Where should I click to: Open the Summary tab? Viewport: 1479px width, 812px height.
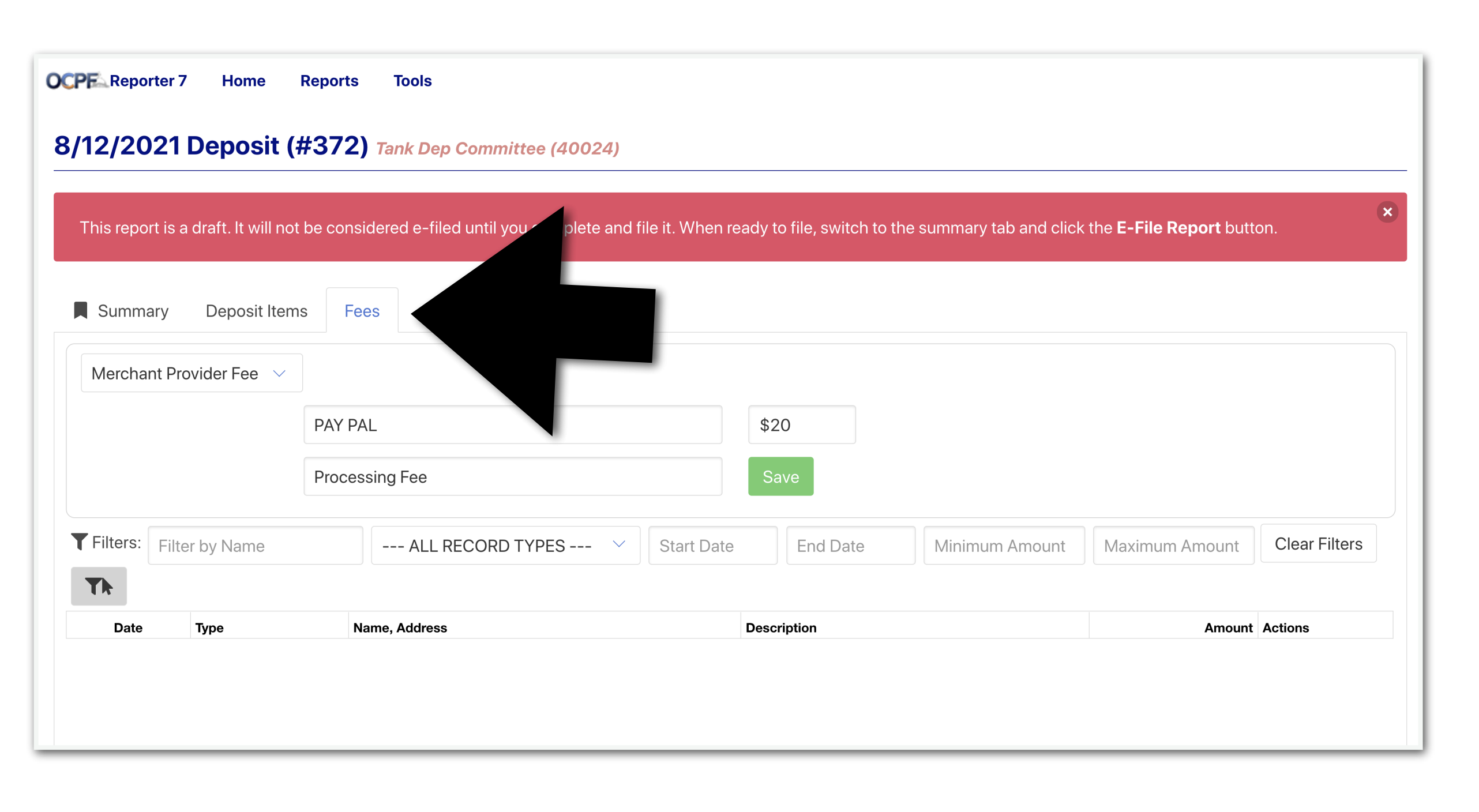pos(133,311)
